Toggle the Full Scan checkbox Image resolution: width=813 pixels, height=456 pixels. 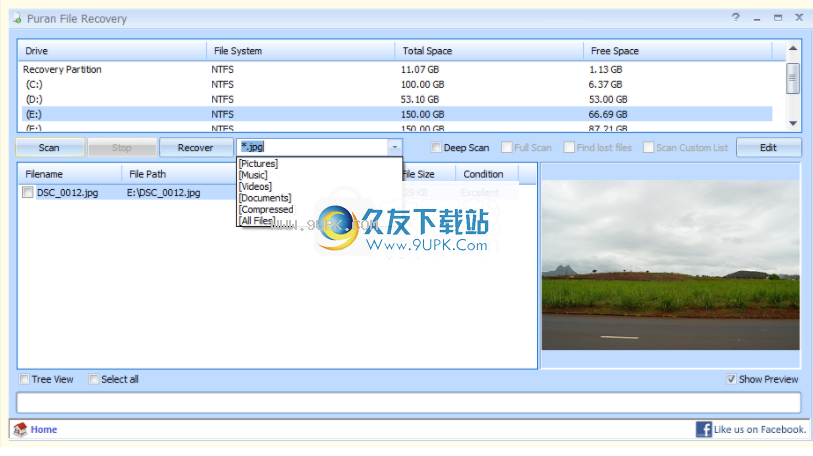(507, 147)
